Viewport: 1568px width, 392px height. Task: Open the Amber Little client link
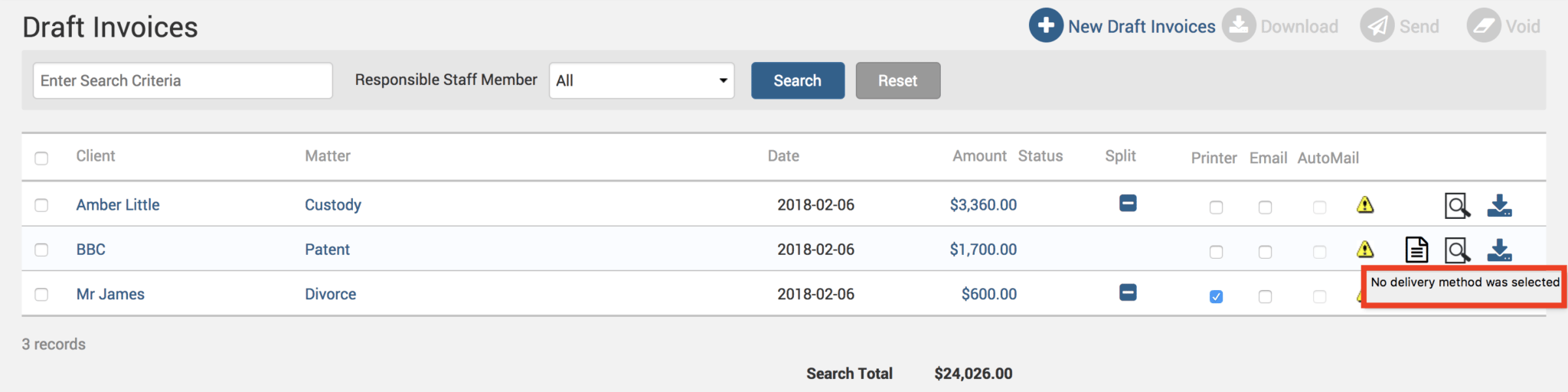(x=118, y=205)
